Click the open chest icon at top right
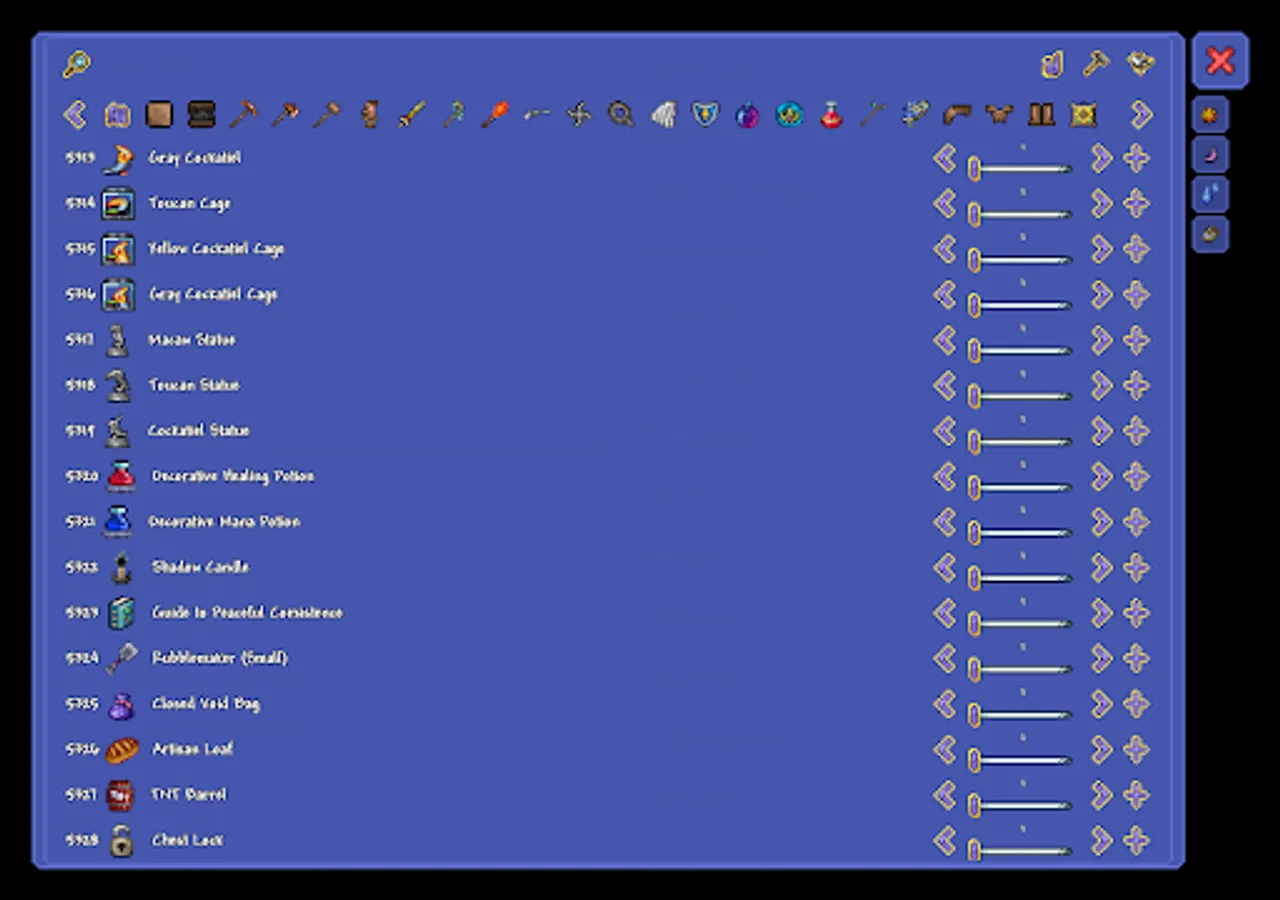The height and width of the screenshot is (900, 1280). tap(1140, 64)
